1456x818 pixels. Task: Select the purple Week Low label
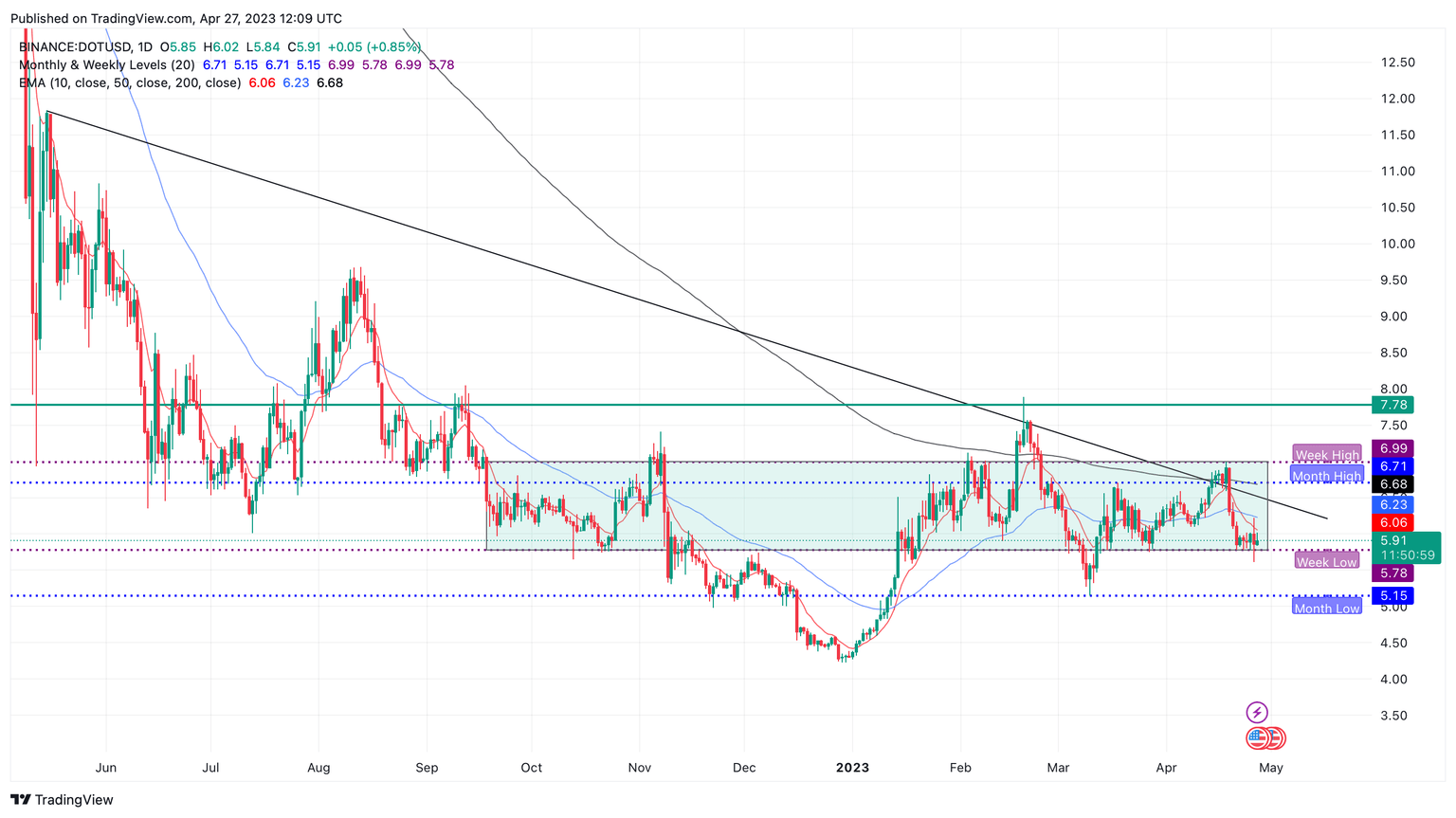pos(1326,561)
